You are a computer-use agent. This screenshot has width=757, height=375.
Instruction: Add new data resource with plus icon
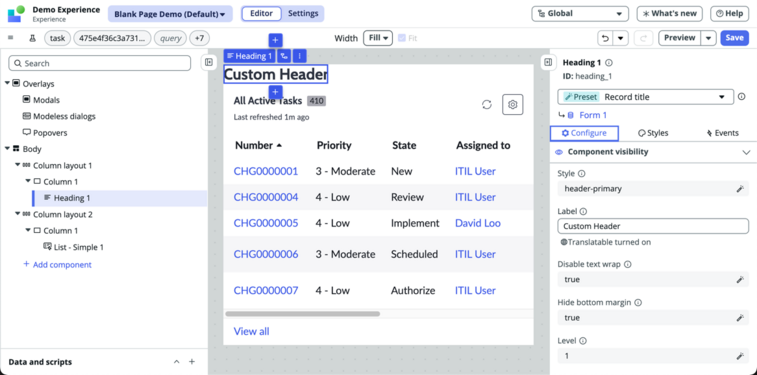pyautogui.click(x=192, y=361)
